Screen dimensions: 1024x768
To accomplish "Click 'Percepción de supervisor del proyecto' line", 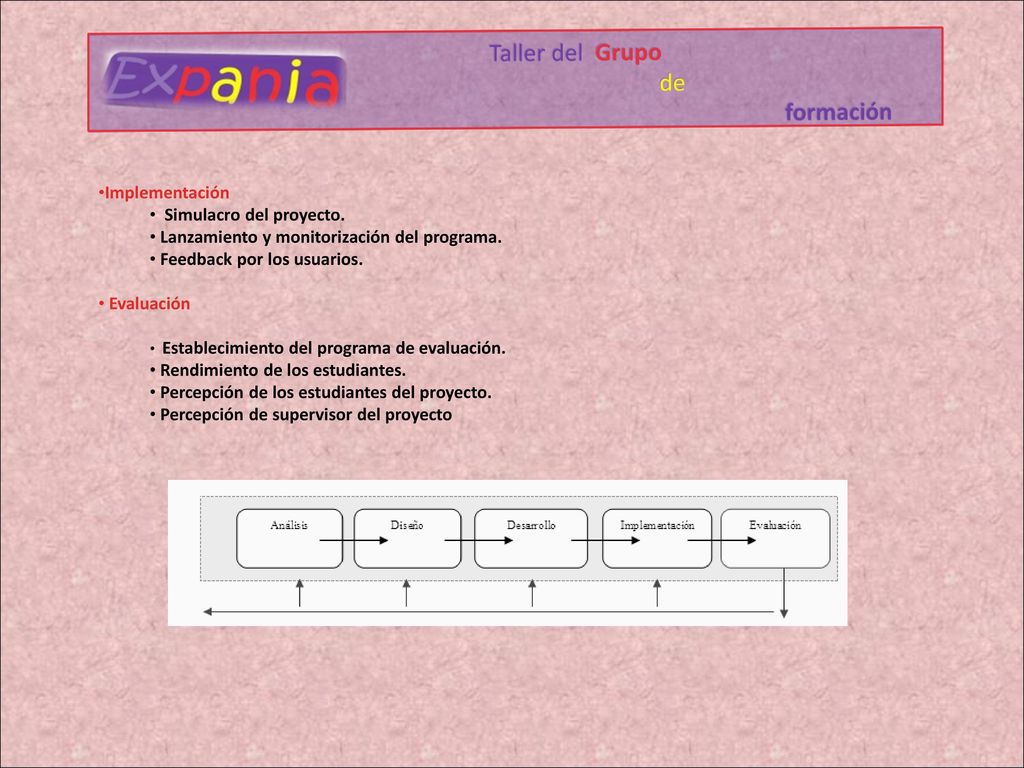I will pos(306,415).
